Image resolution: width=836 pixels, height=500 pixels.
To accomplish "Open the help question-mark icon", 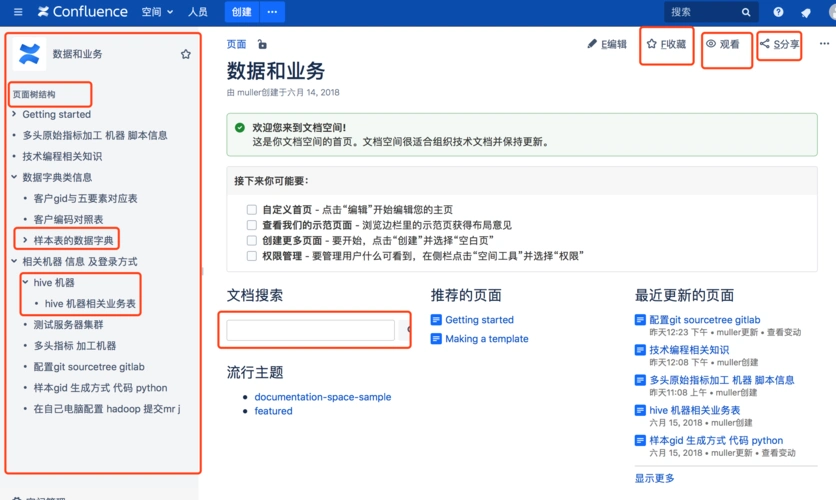I will pyautogui.click(x=778, y=12).
